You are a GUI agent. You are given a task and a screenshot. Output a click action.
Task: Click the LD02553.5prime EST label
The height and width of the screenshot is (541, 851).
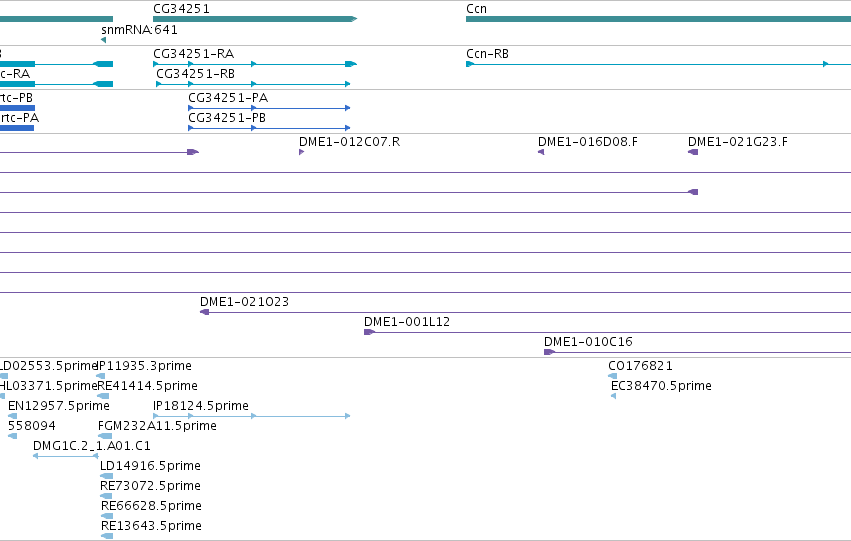click(48, 366)
